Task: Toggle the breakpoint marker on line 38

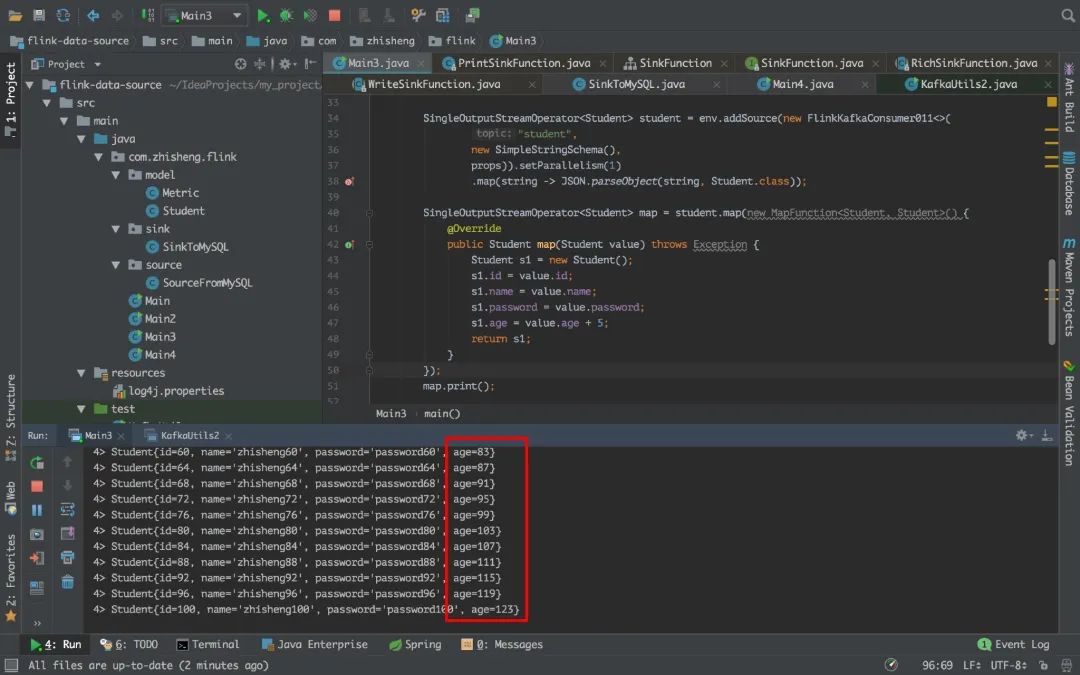Action: pos(348,182)
